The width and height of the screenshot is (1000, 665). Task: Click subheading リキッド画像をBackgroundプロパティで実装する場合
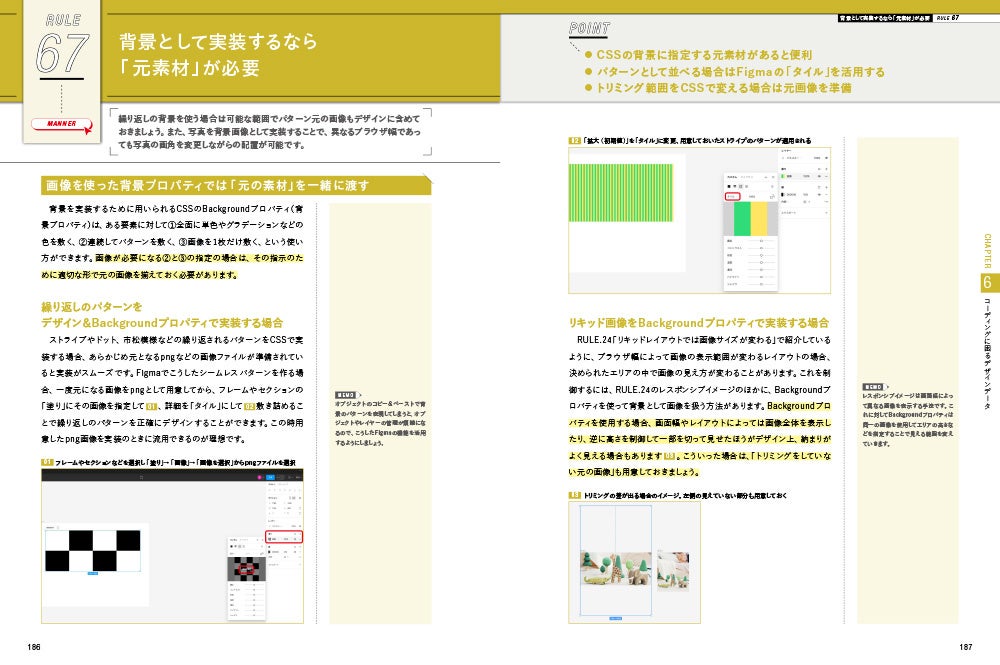click(699, 323)
